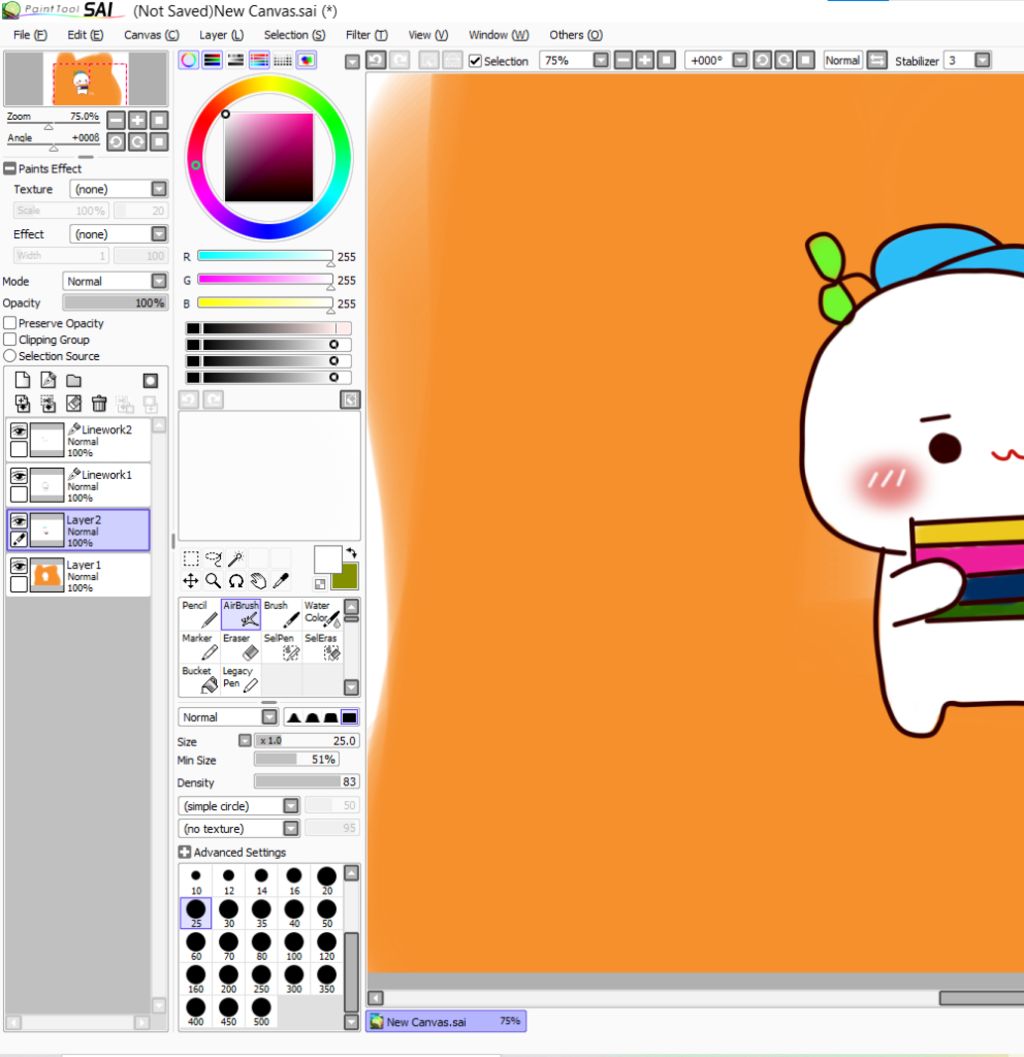
Task: Select the Water Color tool
Action: coord(322,613)
